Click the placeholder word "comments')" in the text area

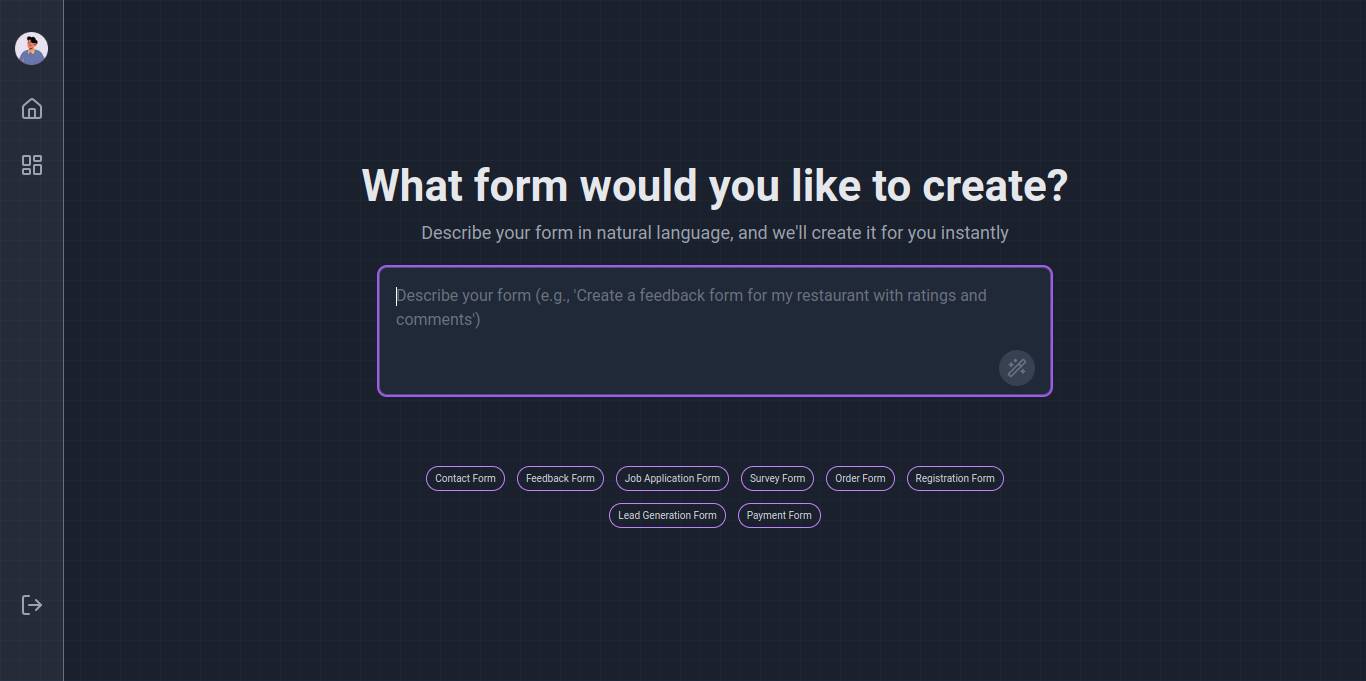[438, 320]
